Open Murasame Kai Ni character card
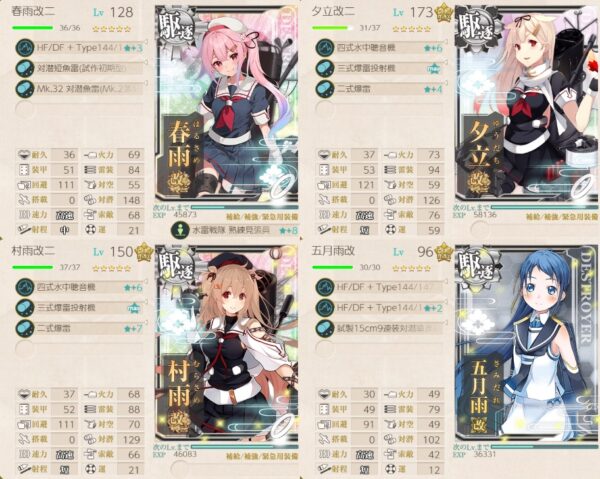This screenshot has width=600, height=479. (x=227, y=344)
